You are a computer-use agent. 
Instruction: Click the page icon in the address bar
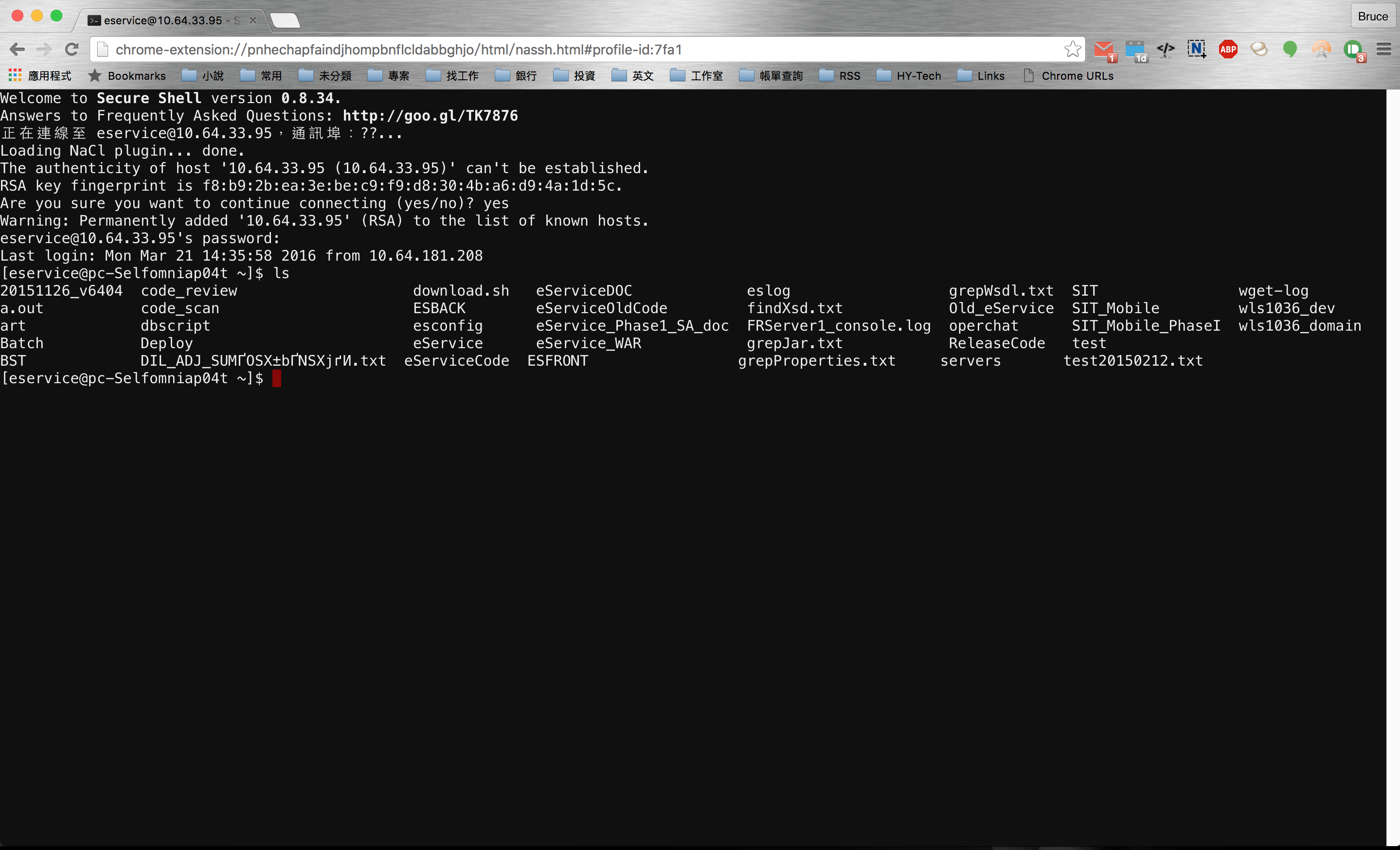pos(103,50)
